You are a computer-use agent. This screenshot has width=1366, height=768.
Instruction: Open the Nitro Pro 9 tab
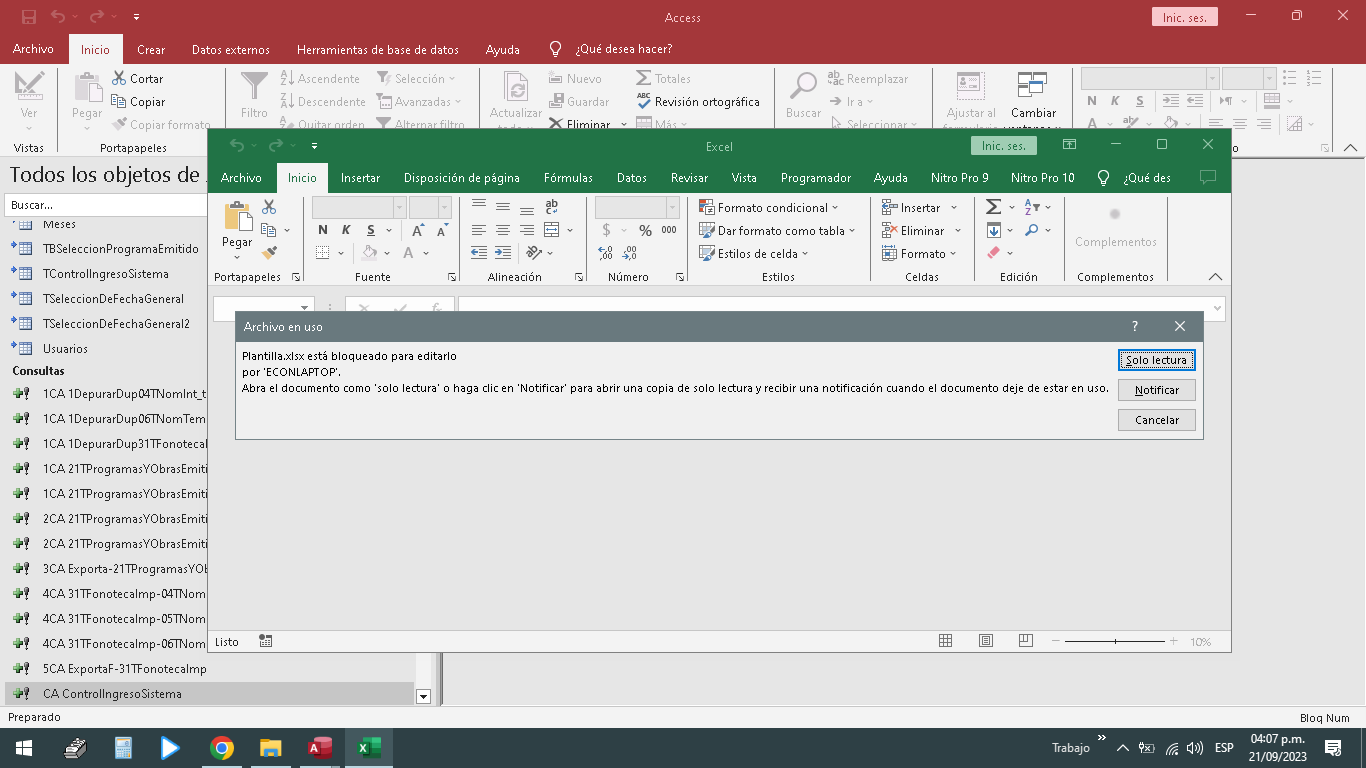[x=959, y=177]
